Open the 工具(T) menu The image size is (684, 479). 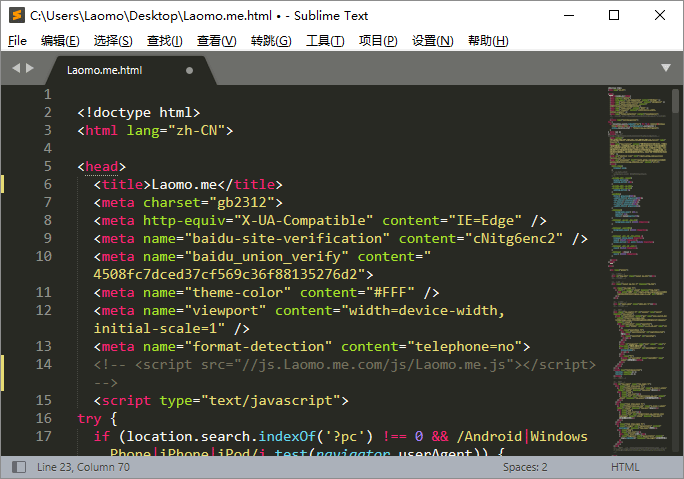coord(325,41)
